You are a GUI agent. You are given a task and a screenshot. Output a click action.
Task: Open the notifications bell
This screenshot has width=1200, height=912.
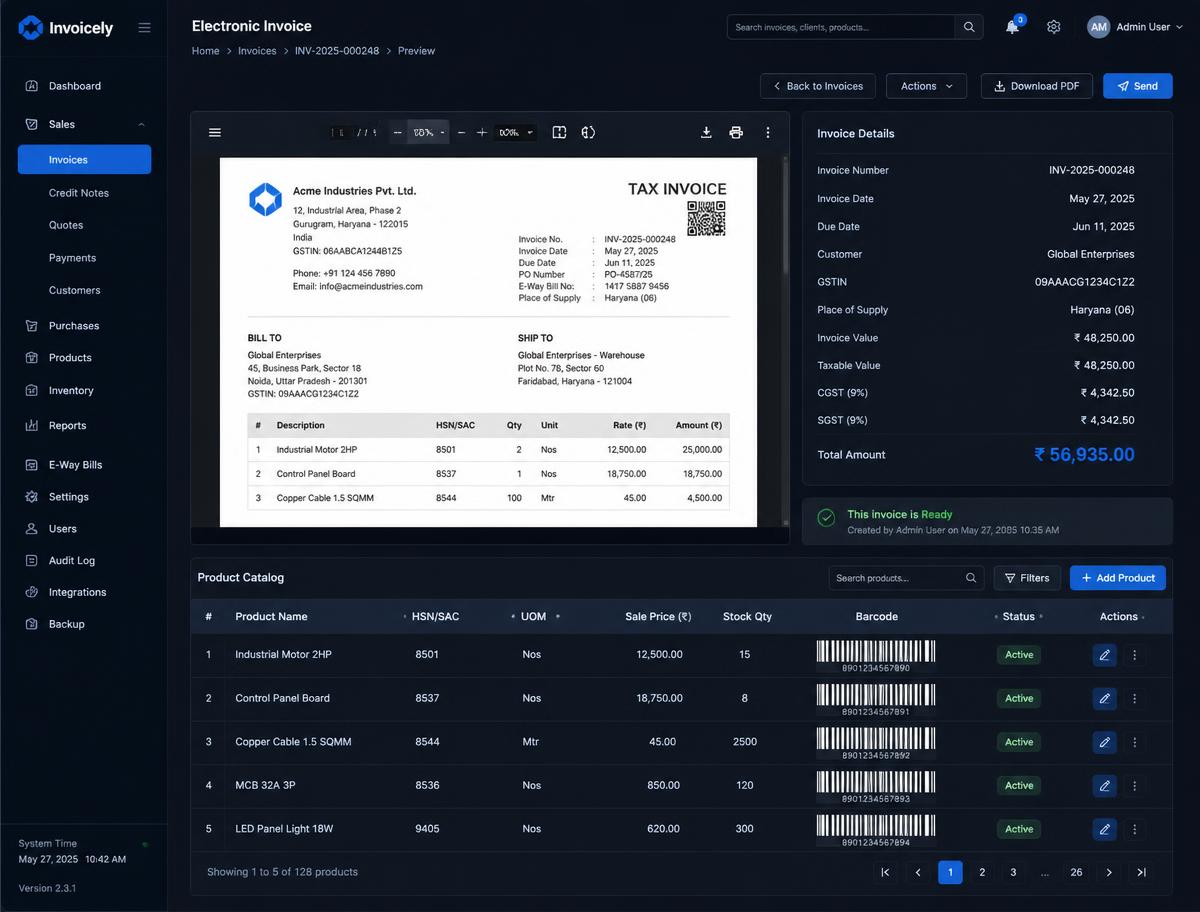point(1012,27)
